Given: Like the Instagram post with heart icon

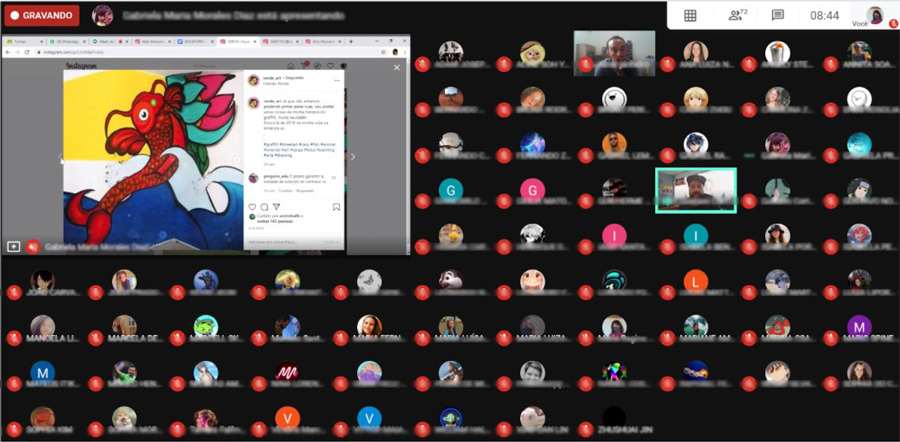Looking at the screenshot, I should 252,207.
